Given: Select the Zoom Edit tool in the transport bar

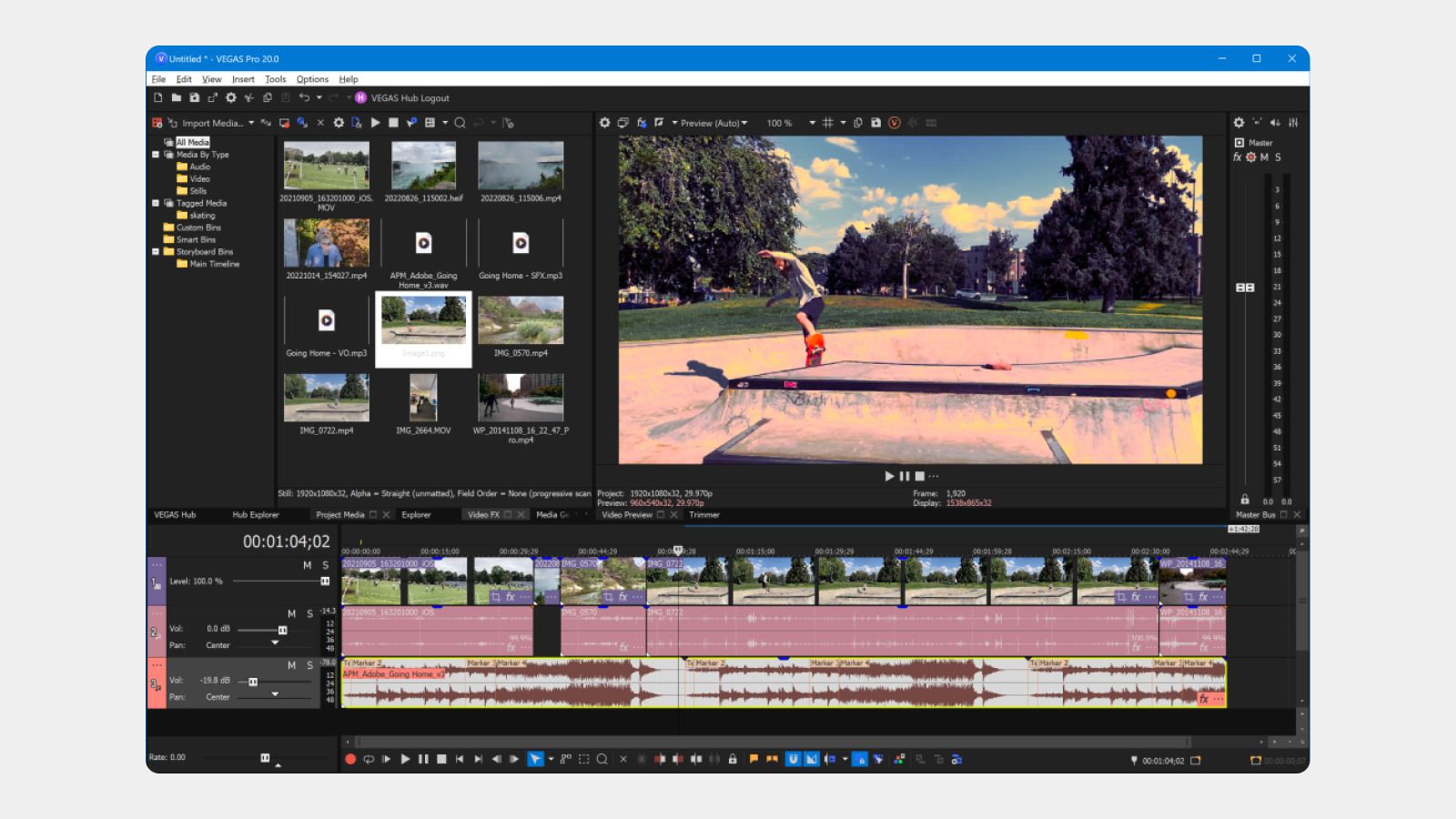Looking at the screenshot, I should coord(602,759).
